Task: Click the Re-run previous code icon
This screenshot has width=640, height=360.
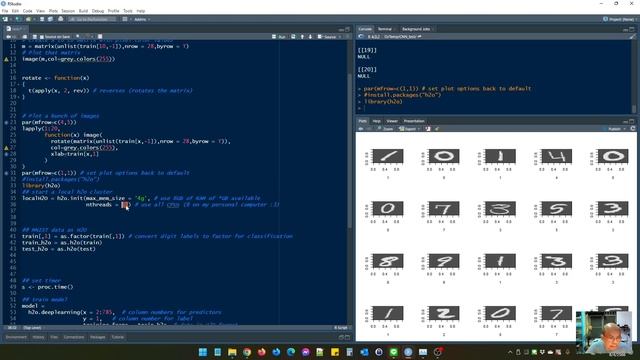Action: click(293, 37)
